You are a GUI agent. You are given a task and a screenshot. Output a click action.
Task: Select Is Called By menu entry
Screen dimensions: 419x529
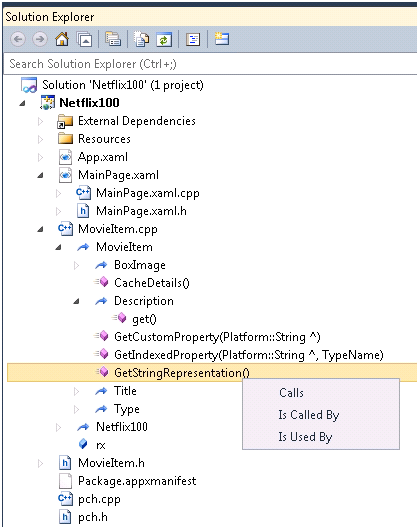click(308, 415)
